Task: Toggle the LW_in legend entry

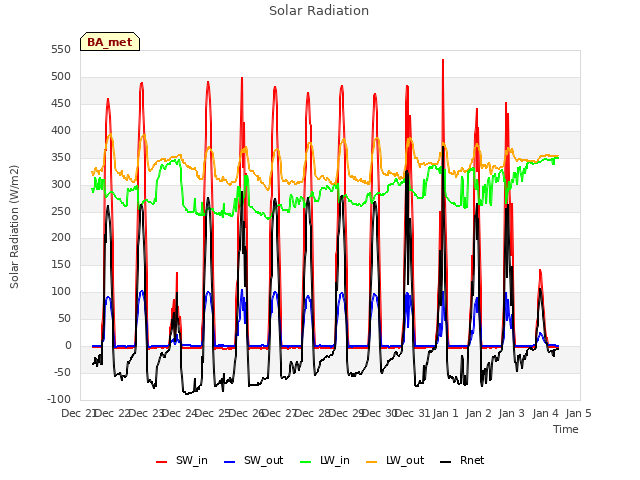Action: click(325, 460)
